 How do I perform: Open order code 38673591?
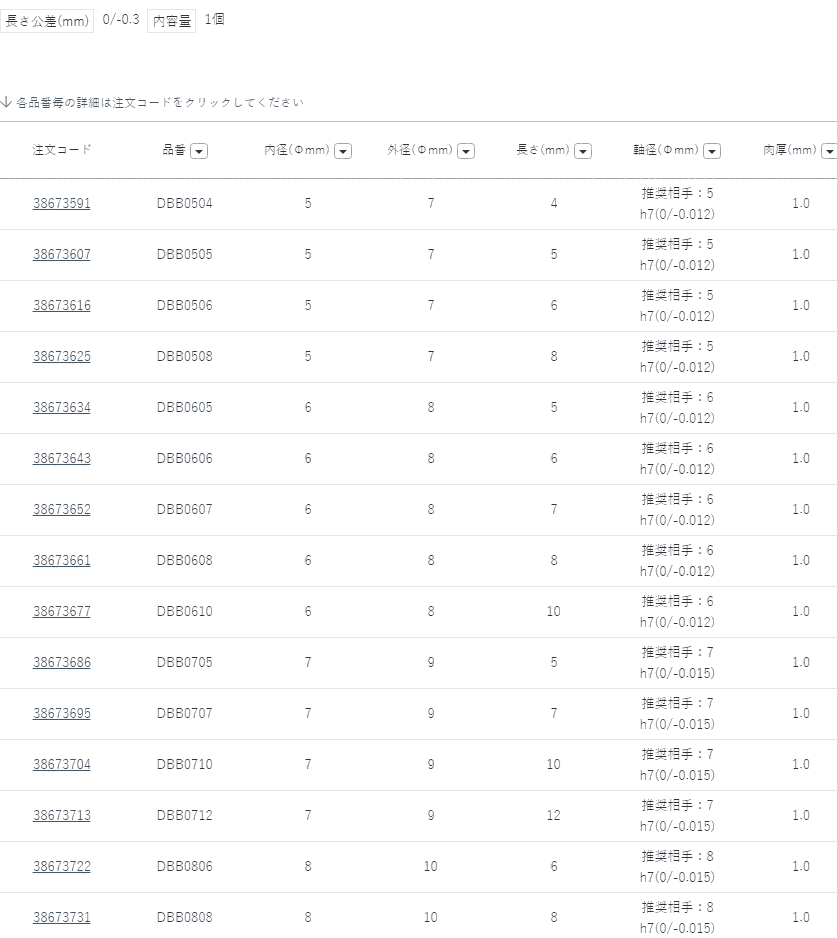pyautogui.click(x=62, y=204)
